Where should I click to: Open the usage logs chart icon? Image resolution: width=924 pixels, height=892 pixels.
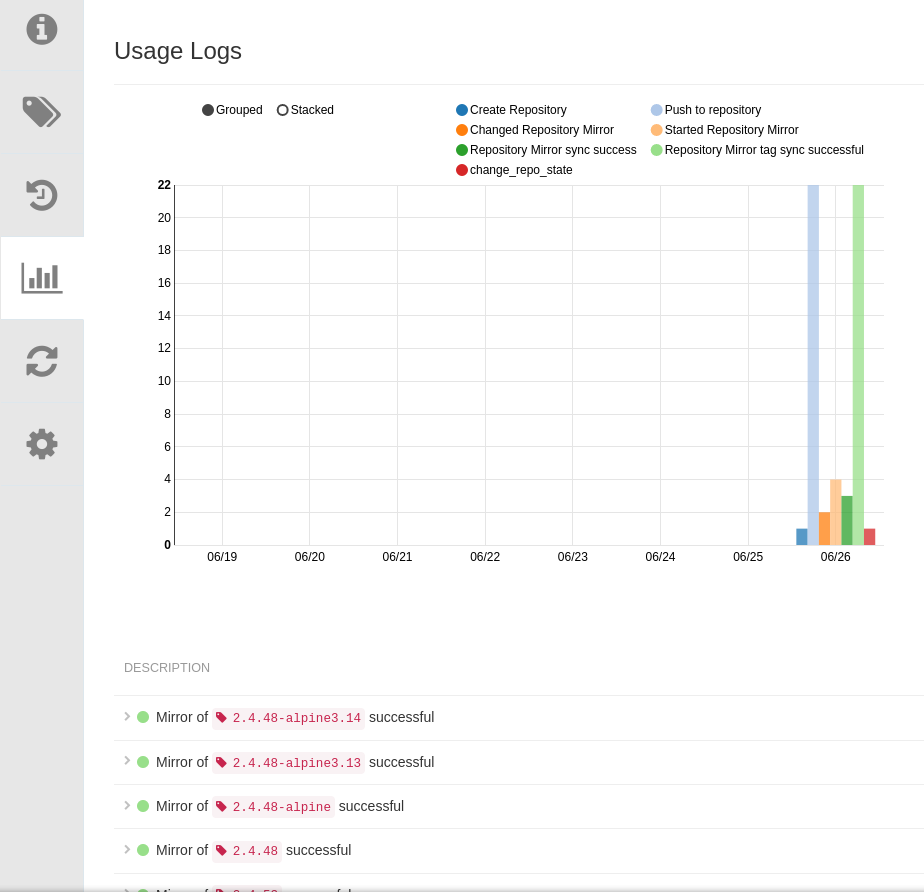coord(42,278)
